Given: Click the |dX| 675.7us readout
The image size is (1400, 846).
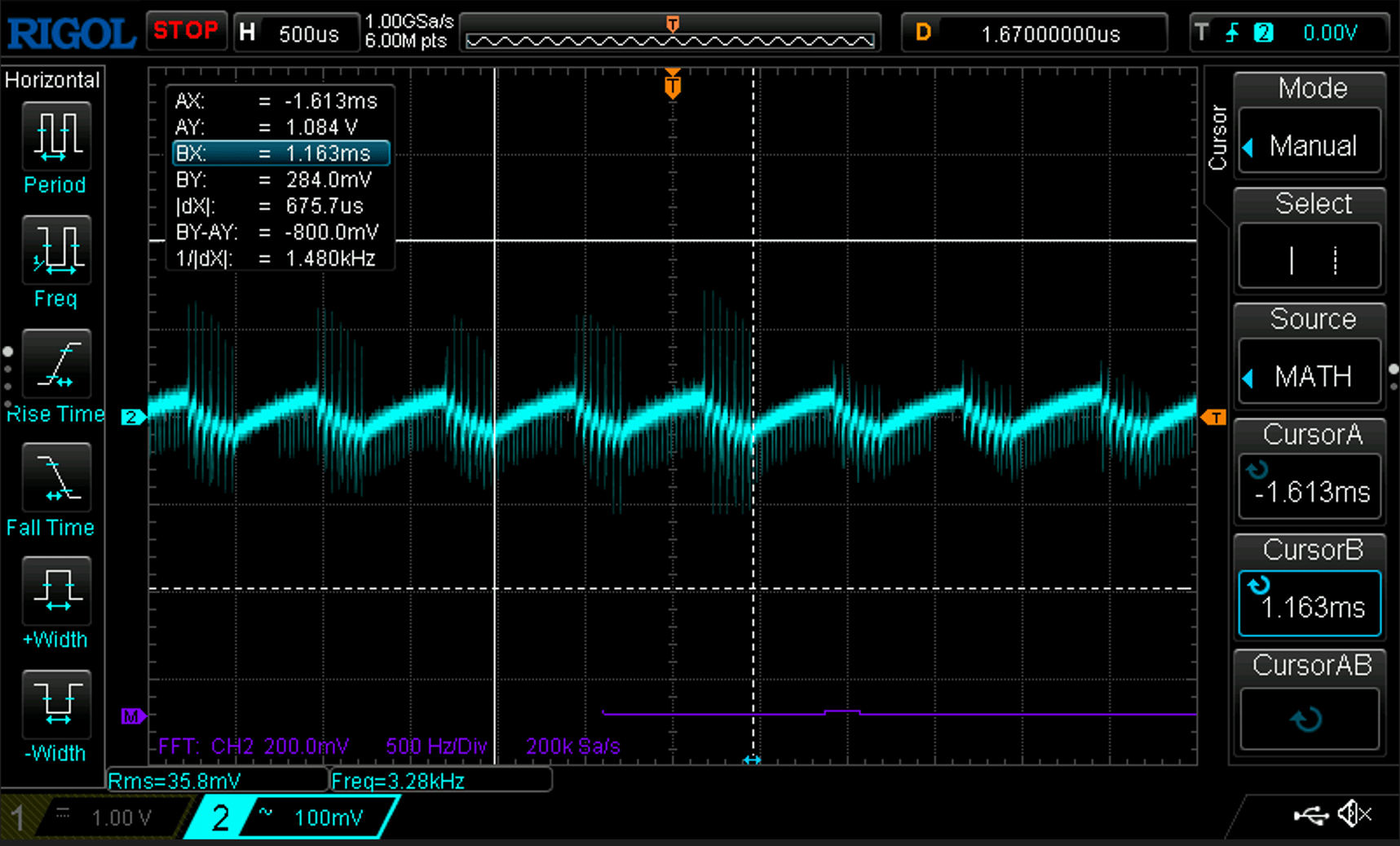Looking at the screenshot, I should (270, 206).
